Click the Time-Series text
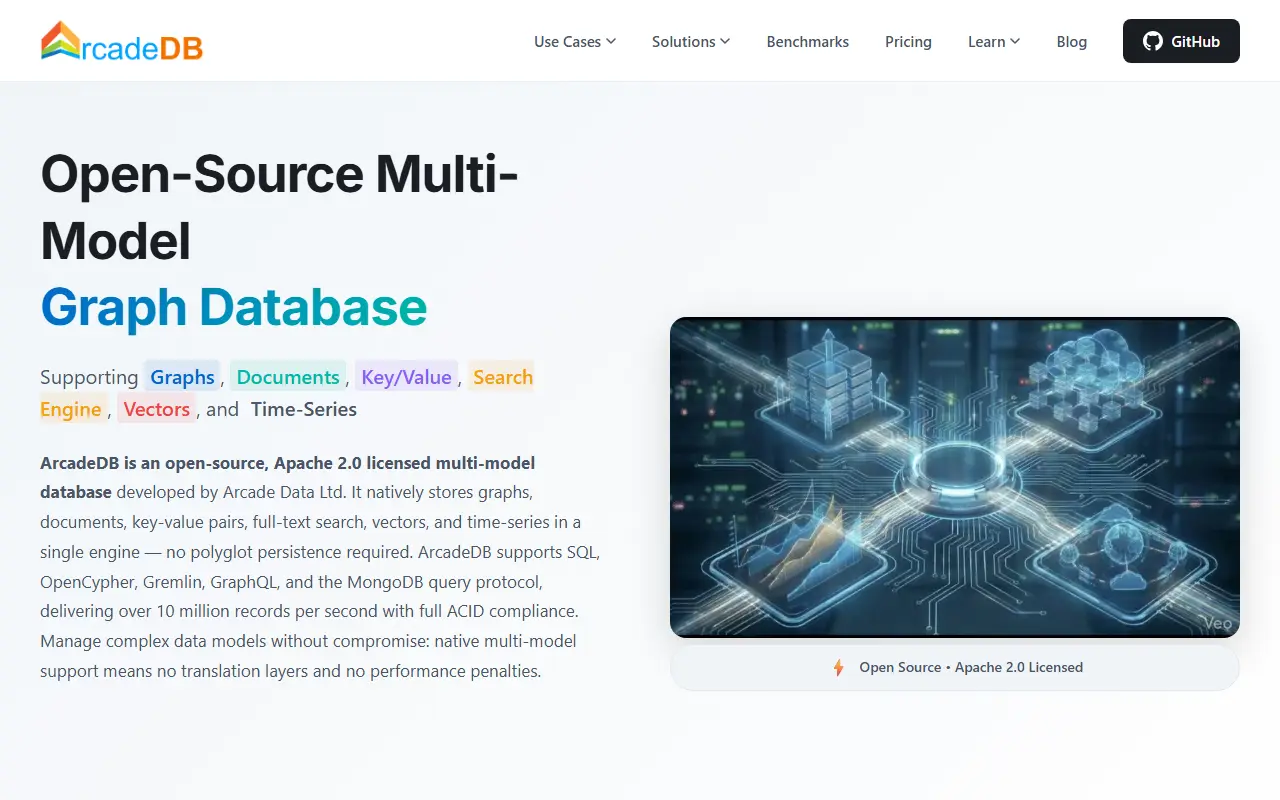Screen dimensions: 1280x800 tap(304, 409)
